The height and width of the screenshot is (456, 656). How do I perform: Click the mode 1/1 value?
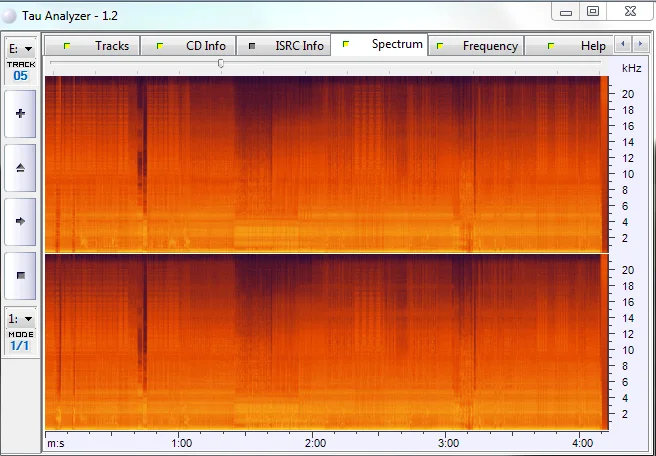(x=20, y=346)
